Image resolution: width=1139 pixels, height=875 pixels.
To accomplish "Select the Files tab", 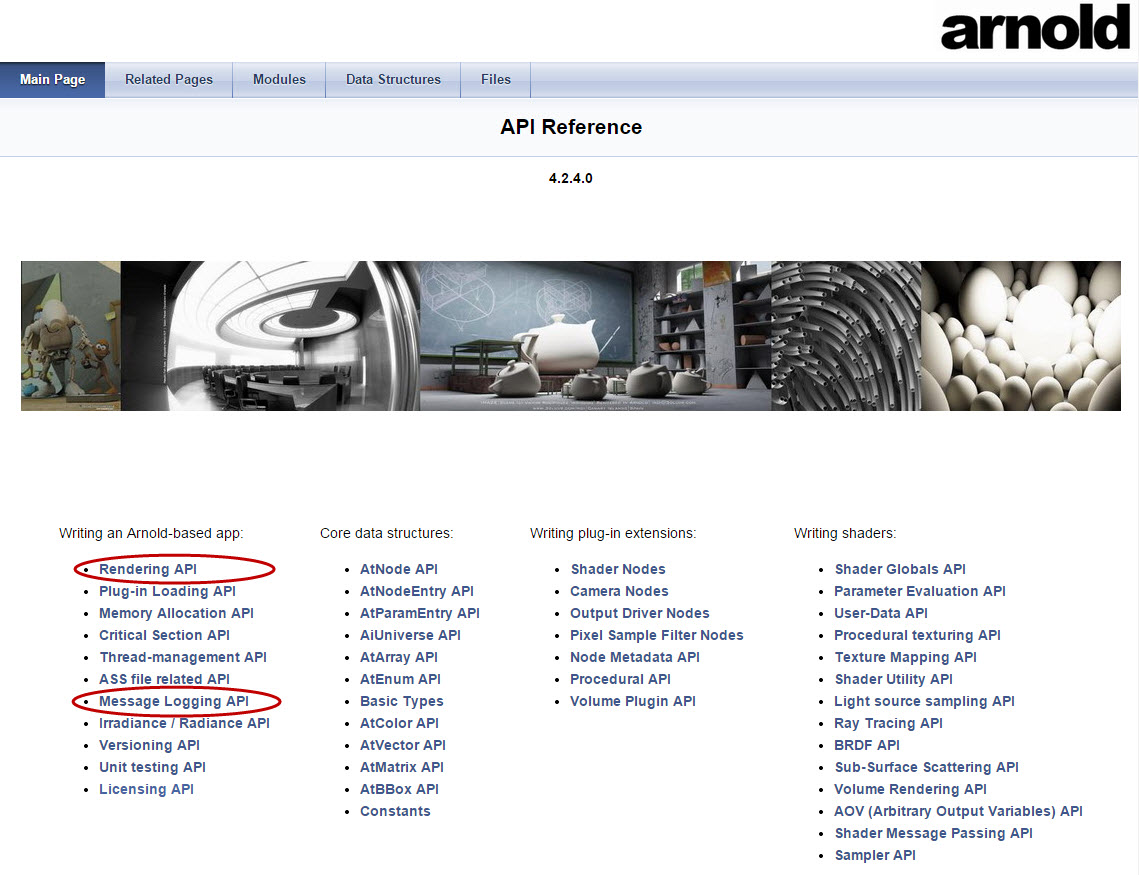I will [x=495, y=80].
